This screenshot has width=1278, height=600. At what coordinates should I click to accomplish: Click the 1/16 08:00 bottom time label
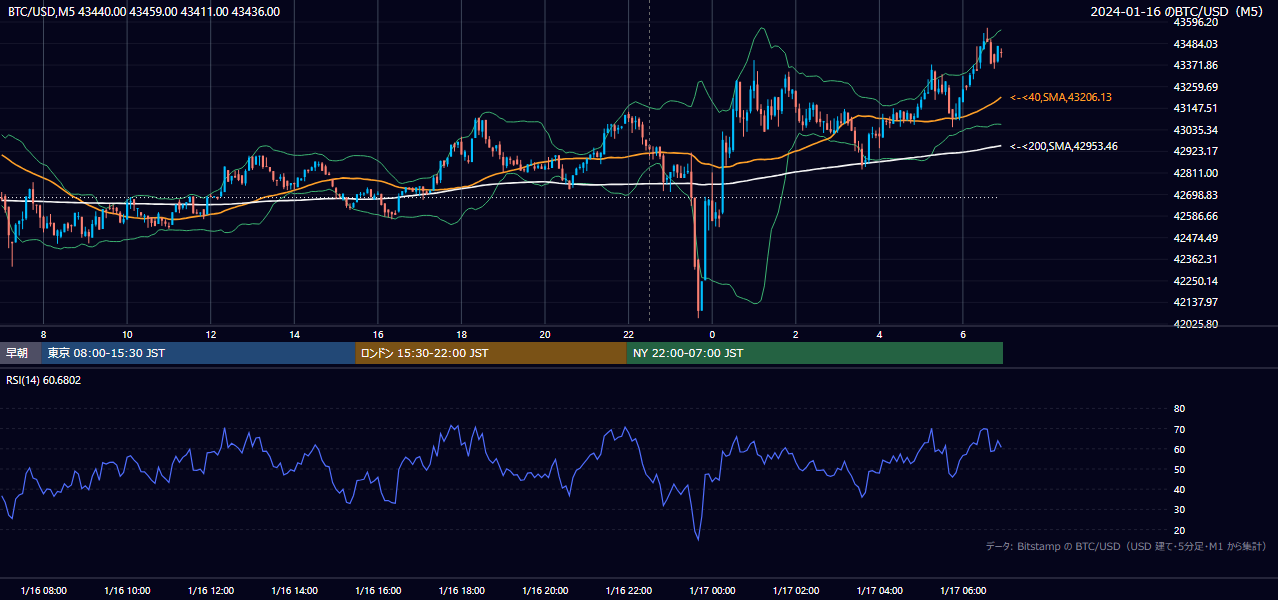pyautogui.click(x=43, y=591)
